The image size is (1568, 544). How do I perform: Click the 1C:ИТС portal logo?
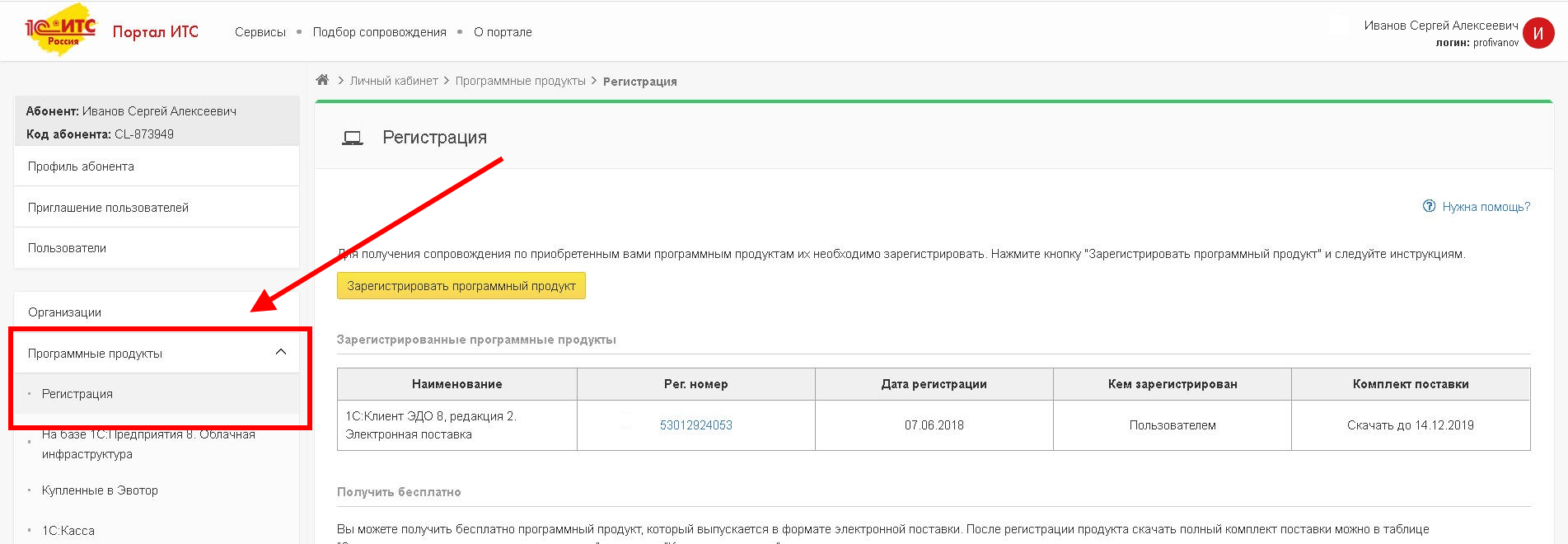tap(61, 30)
